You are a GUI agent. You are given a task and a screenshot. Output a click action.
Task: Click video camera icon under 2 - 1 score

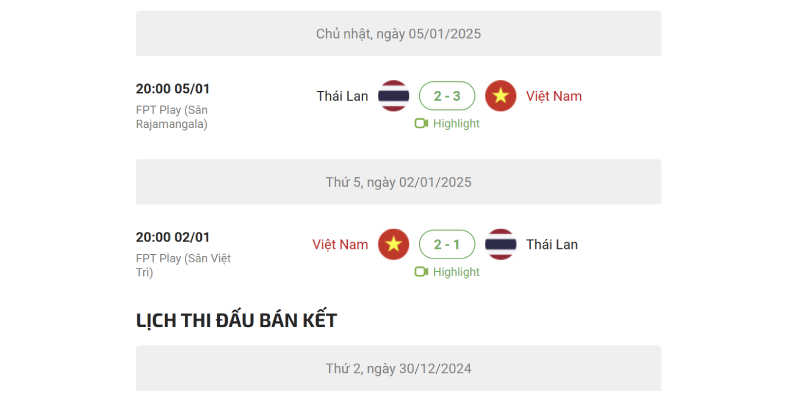[x=421, y=272]
